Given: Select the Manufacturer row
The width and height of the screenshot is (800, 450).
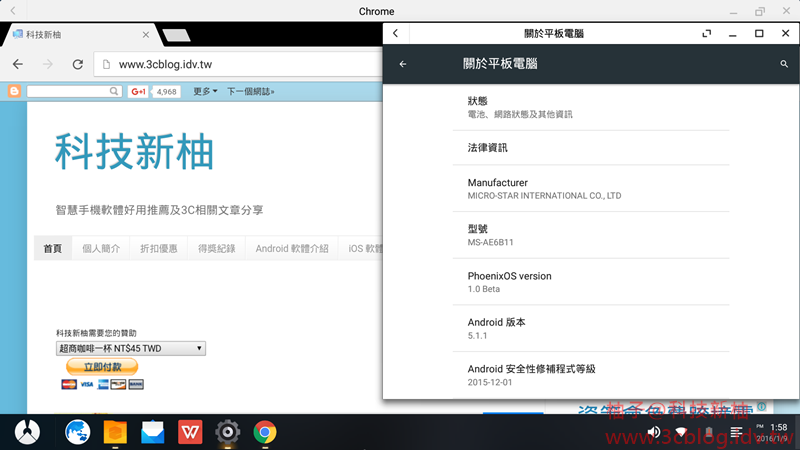Looking at the screenshot, I should point(591,188).
